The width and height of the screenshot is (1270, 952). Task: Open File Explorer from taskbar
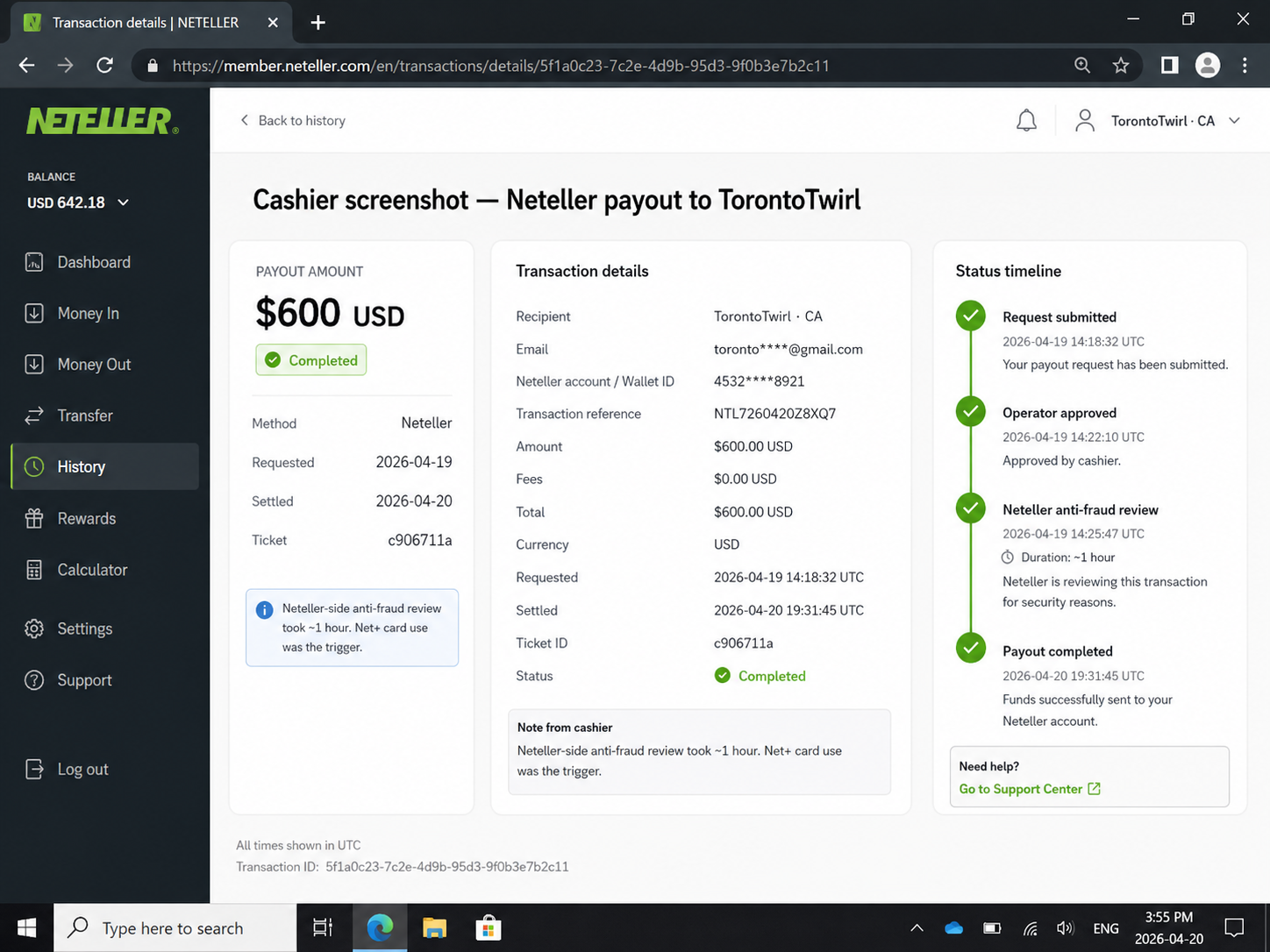click(434, 927)
